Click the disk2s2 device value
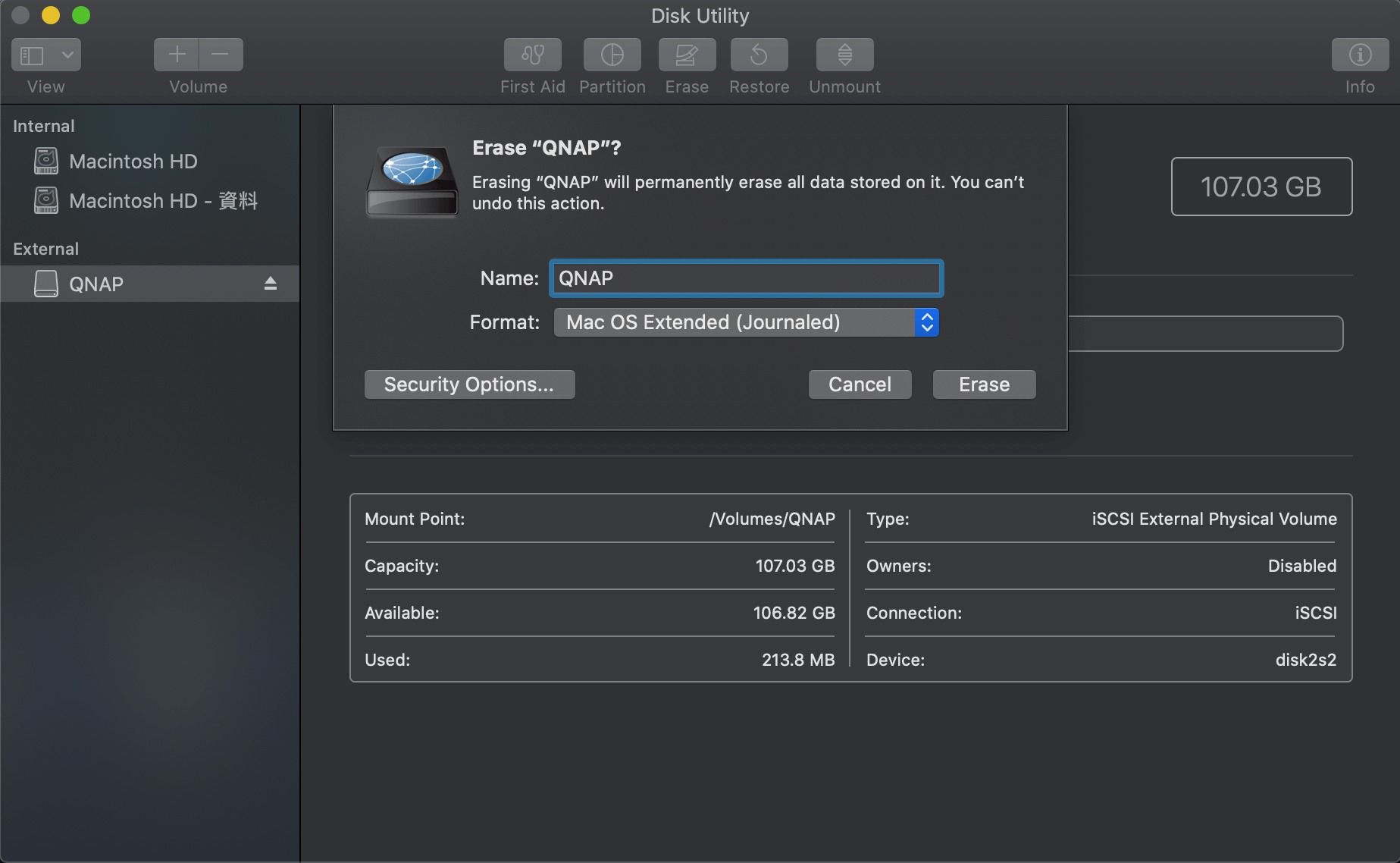1400x863 pixels. point(1305,660)
